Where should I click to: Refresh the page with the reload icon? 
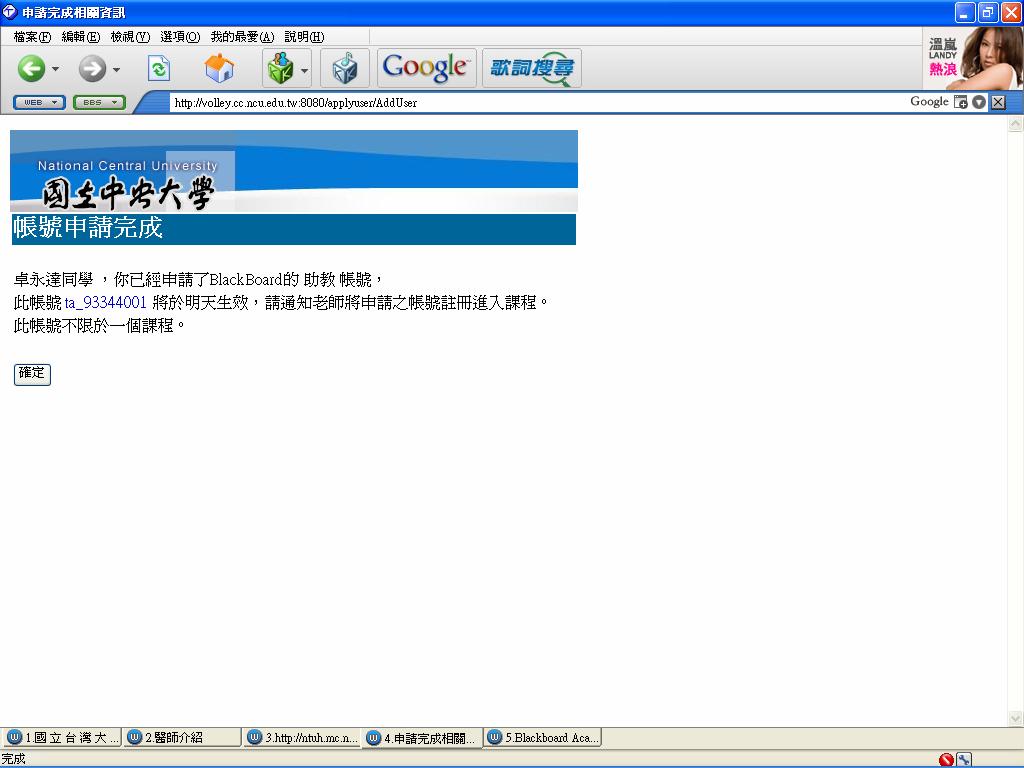point(159,68)
